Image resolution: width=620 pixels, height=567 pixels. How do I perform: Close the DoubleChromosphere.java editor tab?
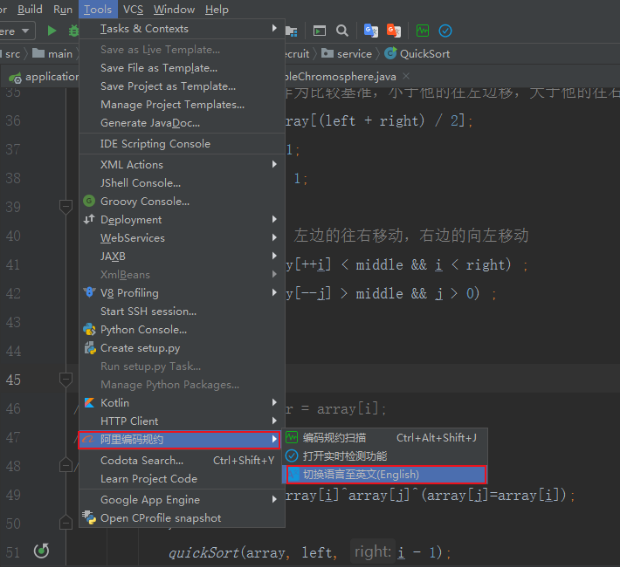(x=406, y=76)
